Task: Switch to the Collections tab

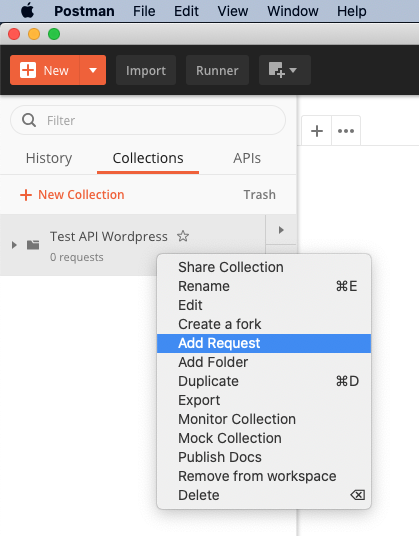Action: pyautogui.click(x=148, y=158)
